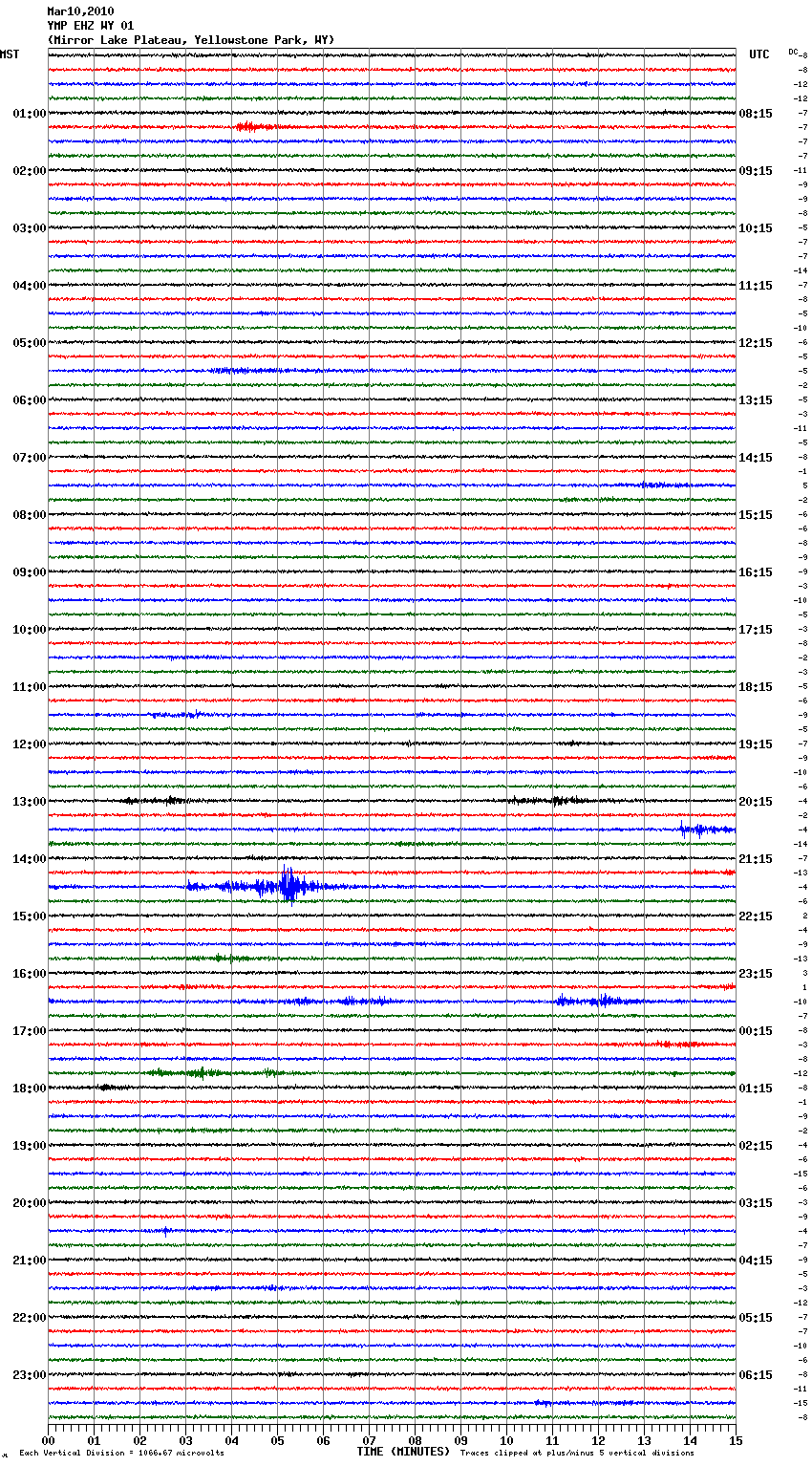Select the 12:00 MST time label
The width and height of the screenshot is (812, 1466).
(30, 744)
